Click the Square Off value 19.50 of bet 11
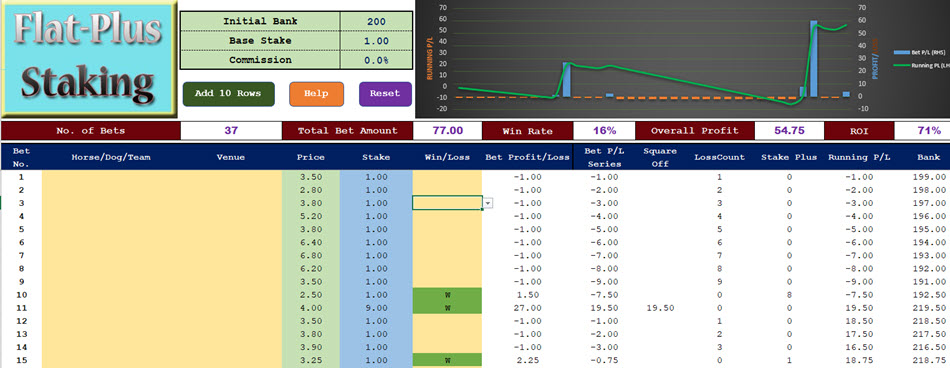Viewport: 950px width, 368px height. pyautogui.click(x=660, y=308)
